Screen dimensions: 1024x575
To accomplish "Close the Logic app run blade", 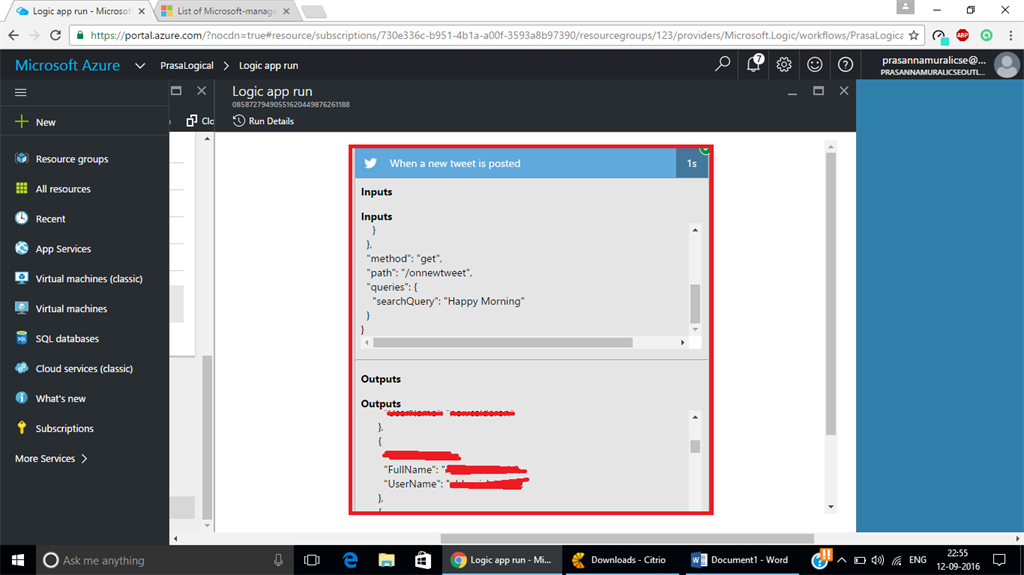I will pos(844,91).
